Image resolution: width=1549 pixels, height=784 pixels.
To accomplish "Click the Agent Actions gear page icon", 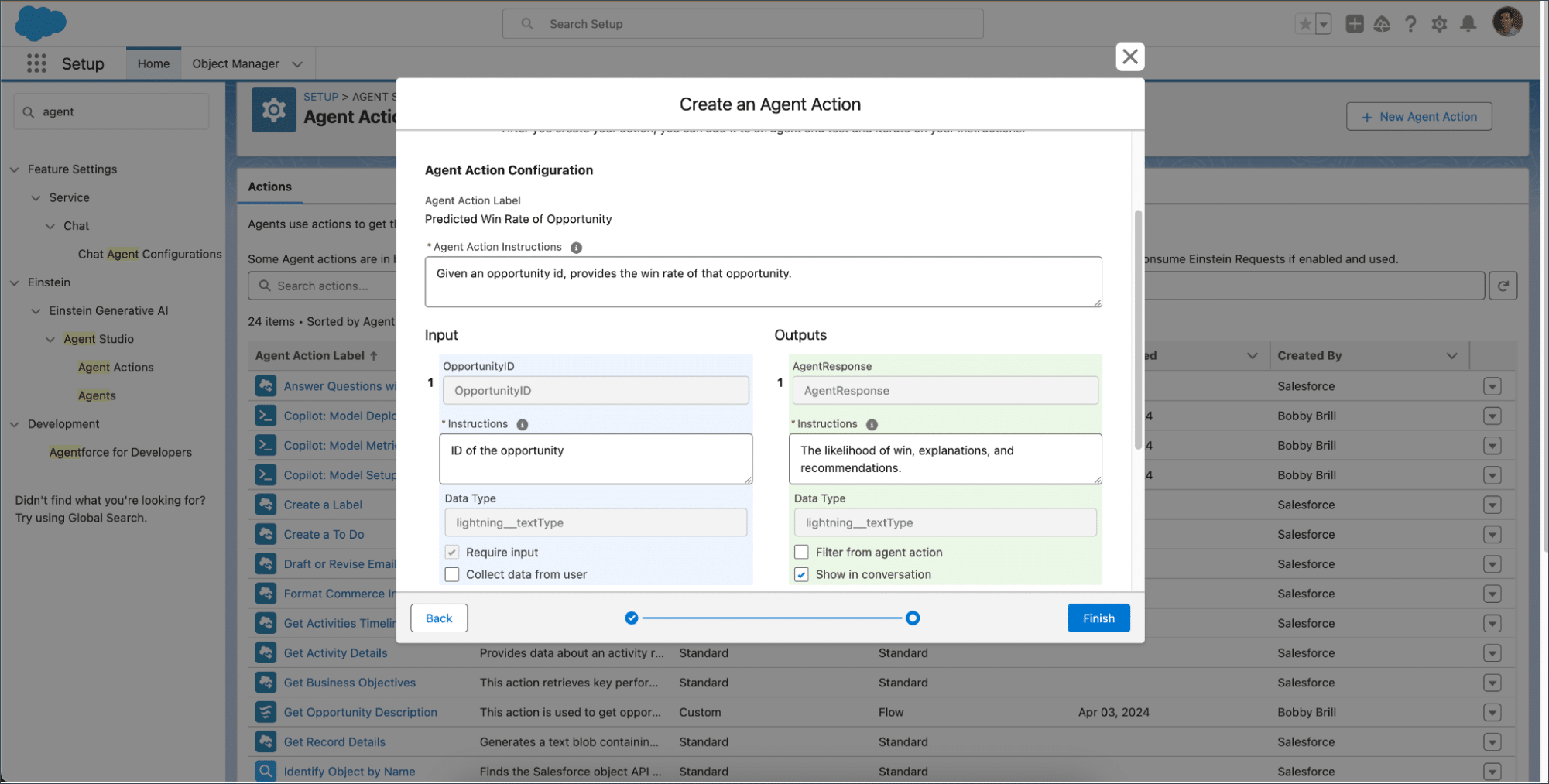I will 273,110.
